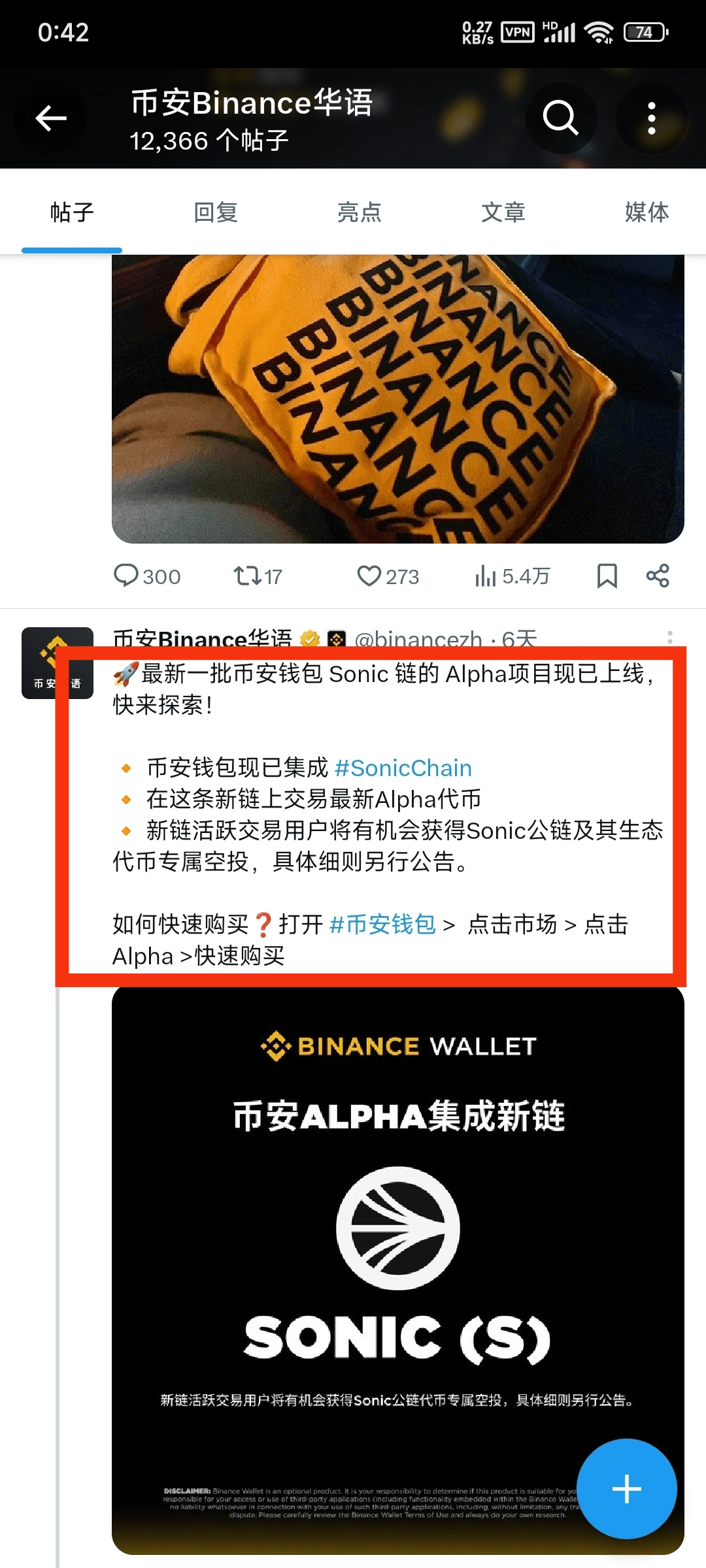View analytics showing 5.4万 views

click(513, 576)
